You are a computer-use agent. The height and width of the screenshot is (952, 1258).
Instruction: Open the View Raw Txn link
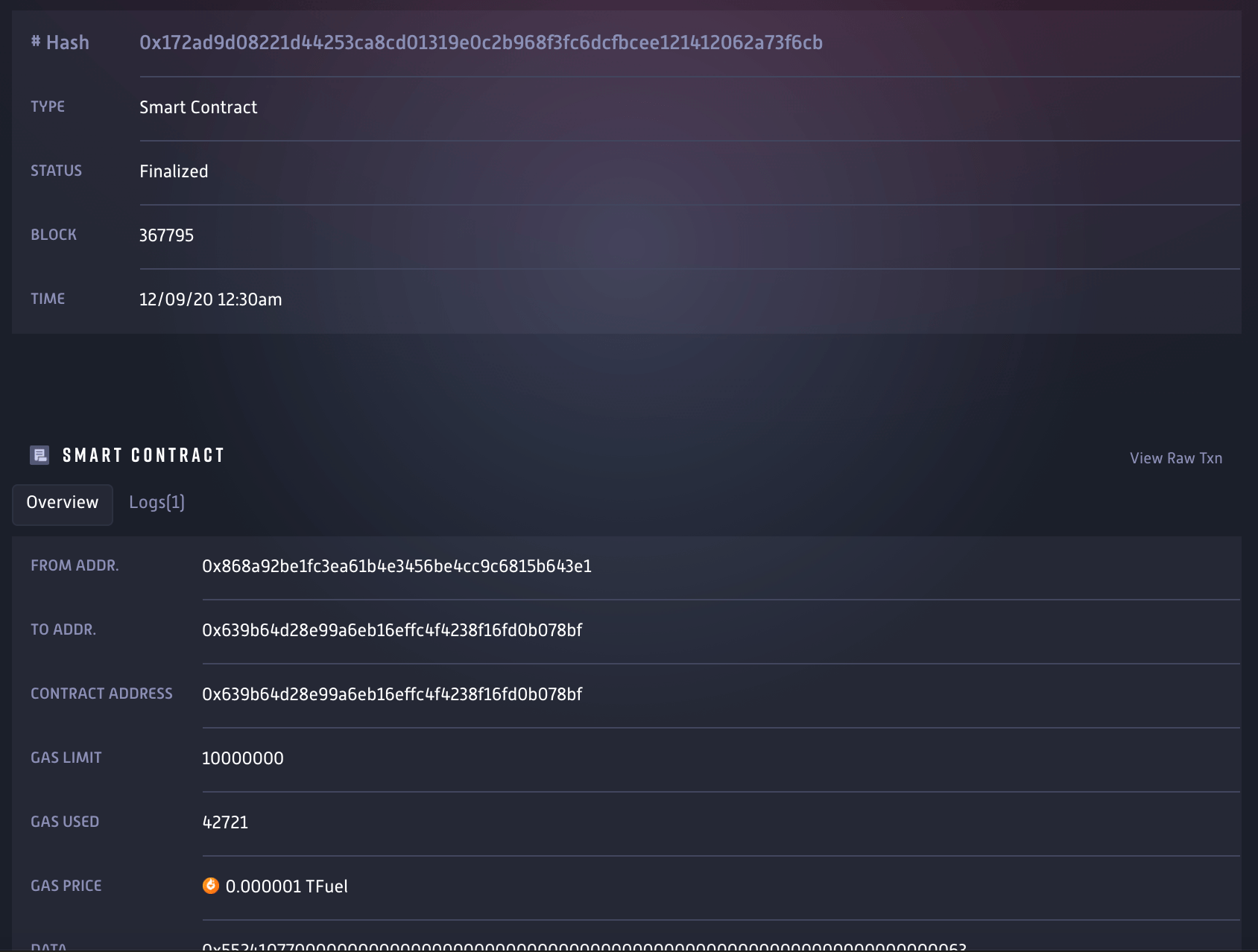click(x=1175, y=458)
